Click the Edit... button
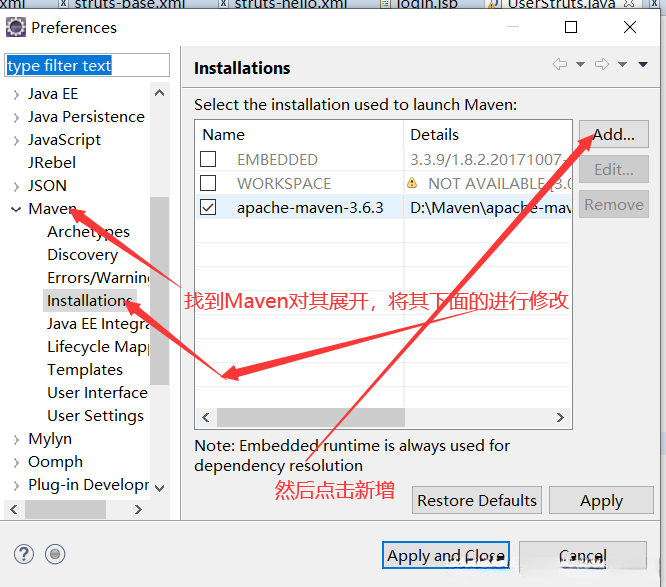Viewport: 666px width, 587px height. tap(614, 169)
